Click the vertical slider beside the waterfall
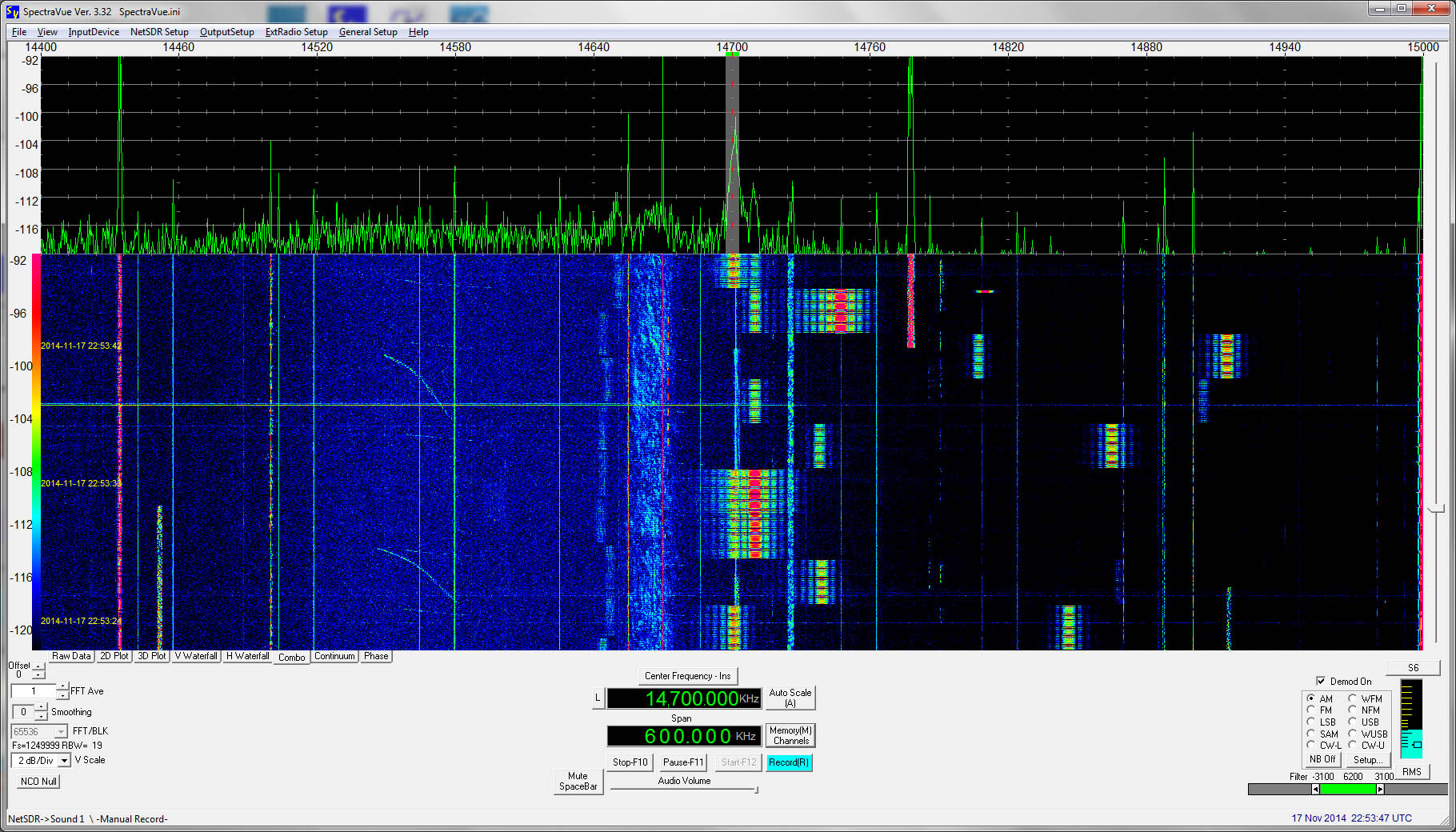Screen dimensions: 1456x832 pos(1437,509)
